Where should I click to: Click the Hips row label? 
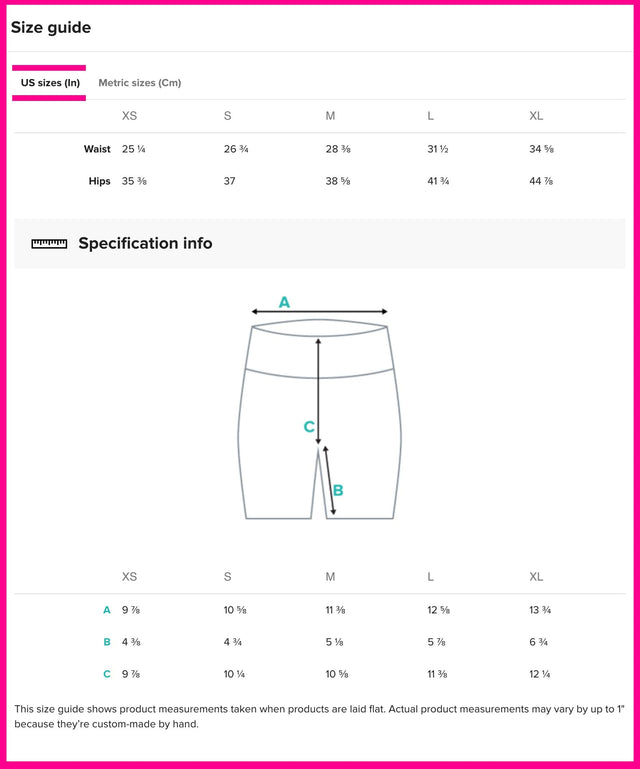(99, 181)
